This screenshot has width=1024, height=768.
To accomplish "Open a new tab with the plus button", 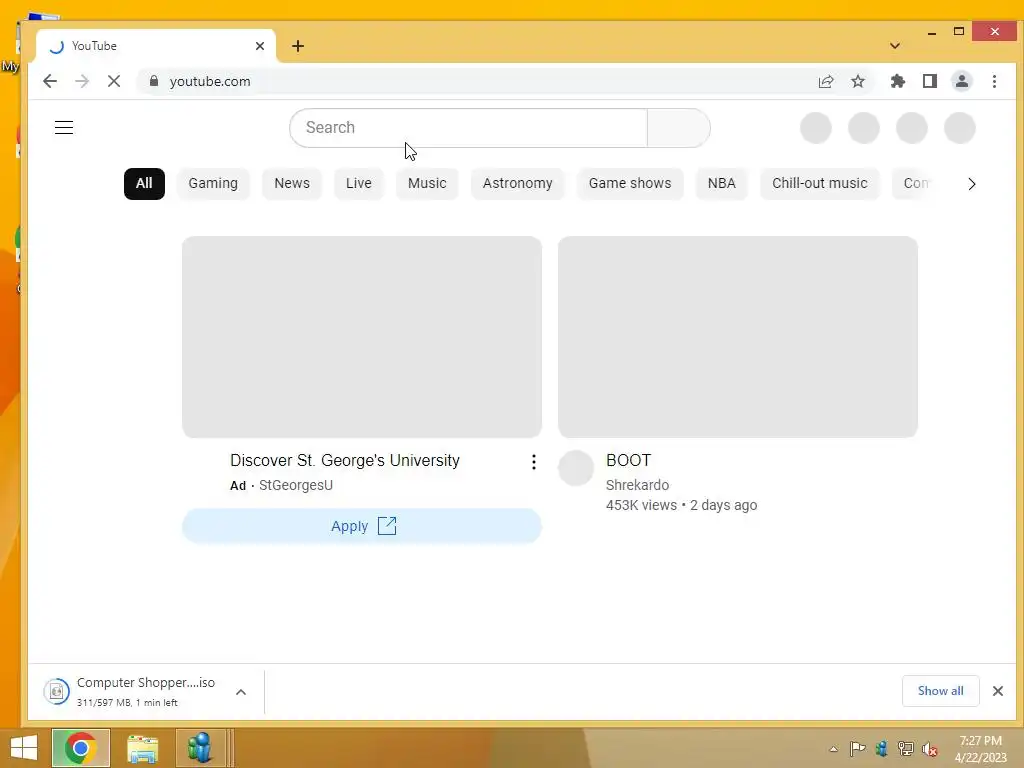I will pyautogui.click(x=298, y=46).
